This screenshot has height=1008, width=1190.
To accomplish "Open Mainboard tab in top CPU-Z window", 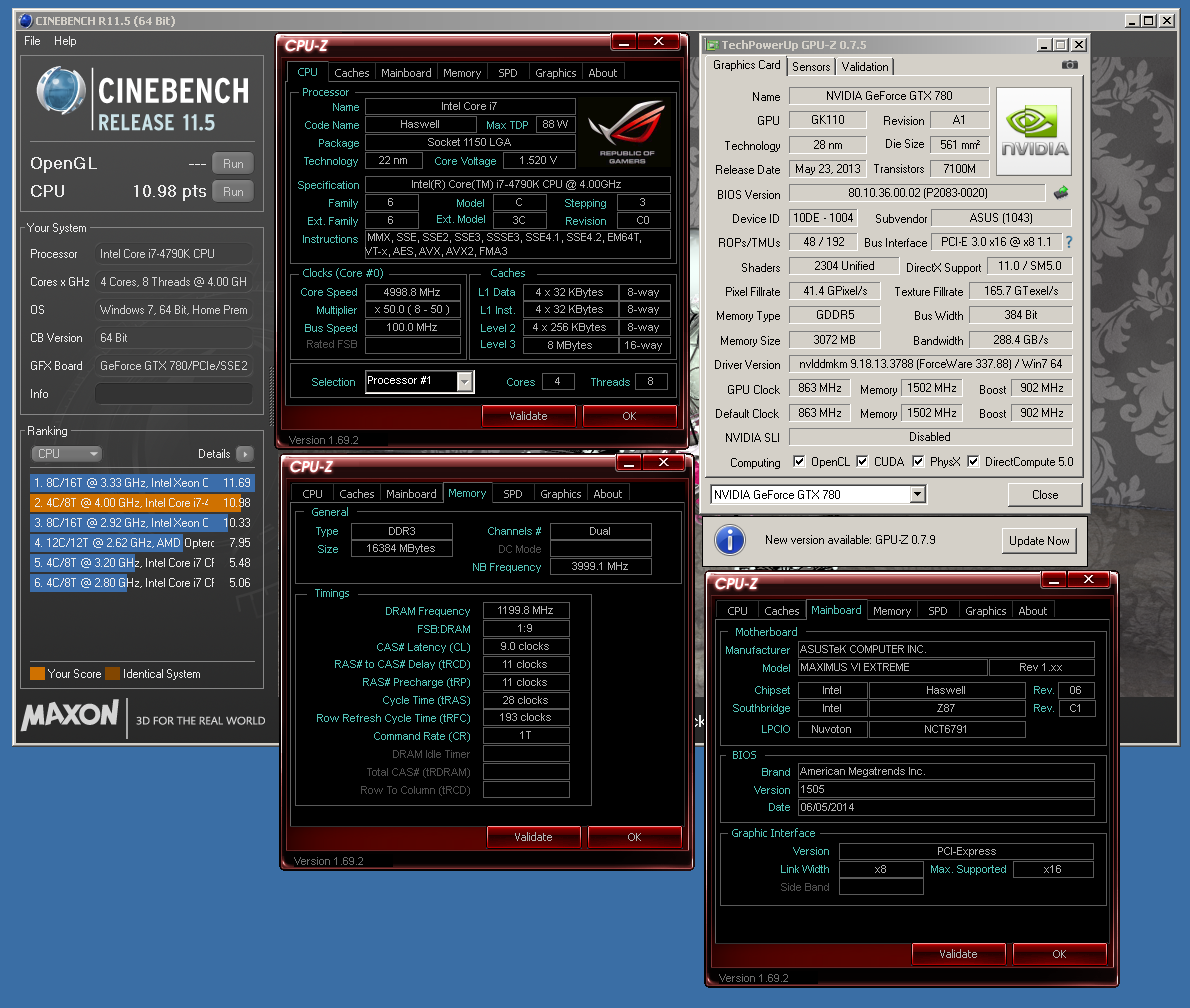I will [406, 73].
